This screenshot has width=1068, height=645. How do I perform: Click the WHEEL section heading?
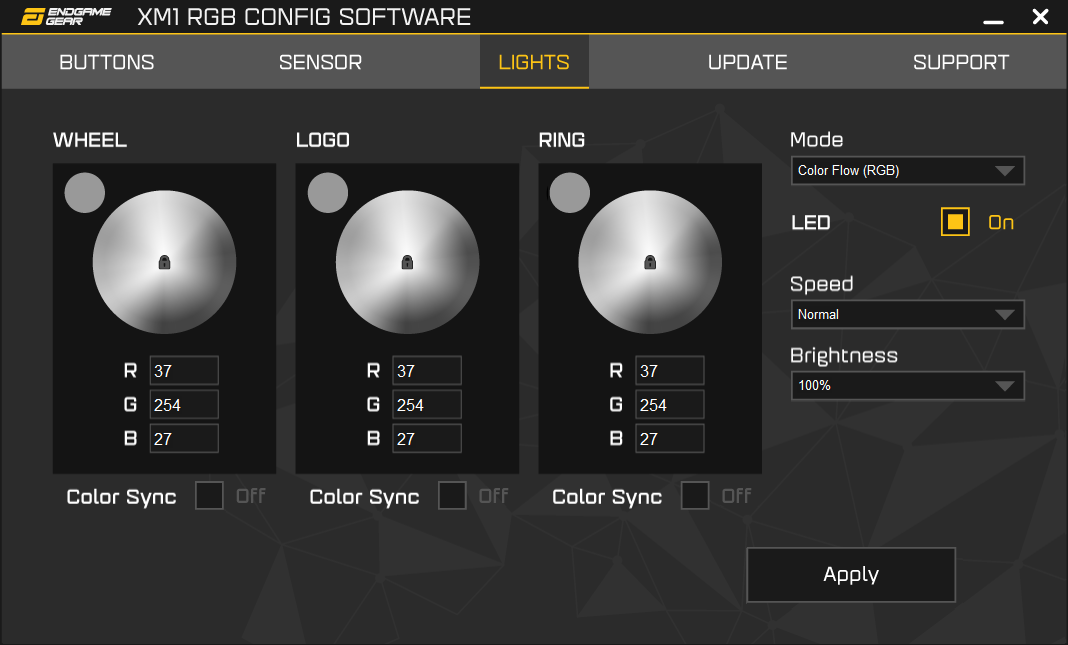point(90,140)
